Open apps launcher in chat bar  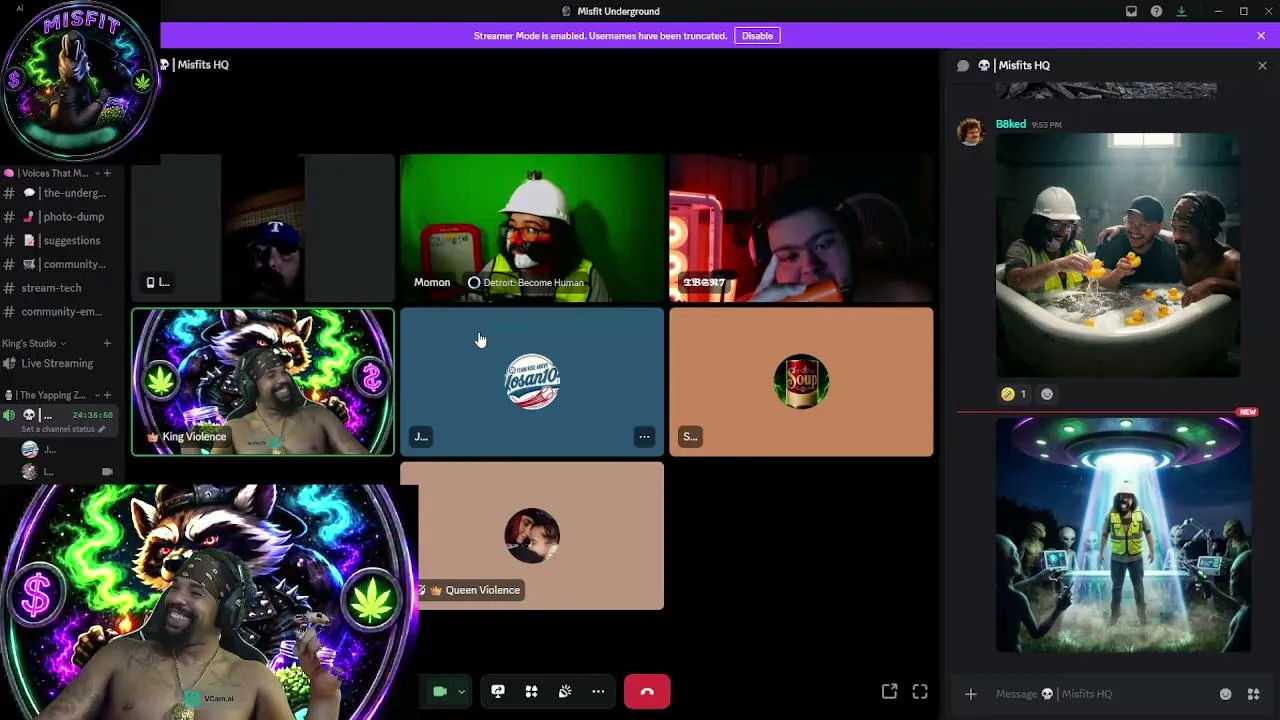(x=1253, y=694)
